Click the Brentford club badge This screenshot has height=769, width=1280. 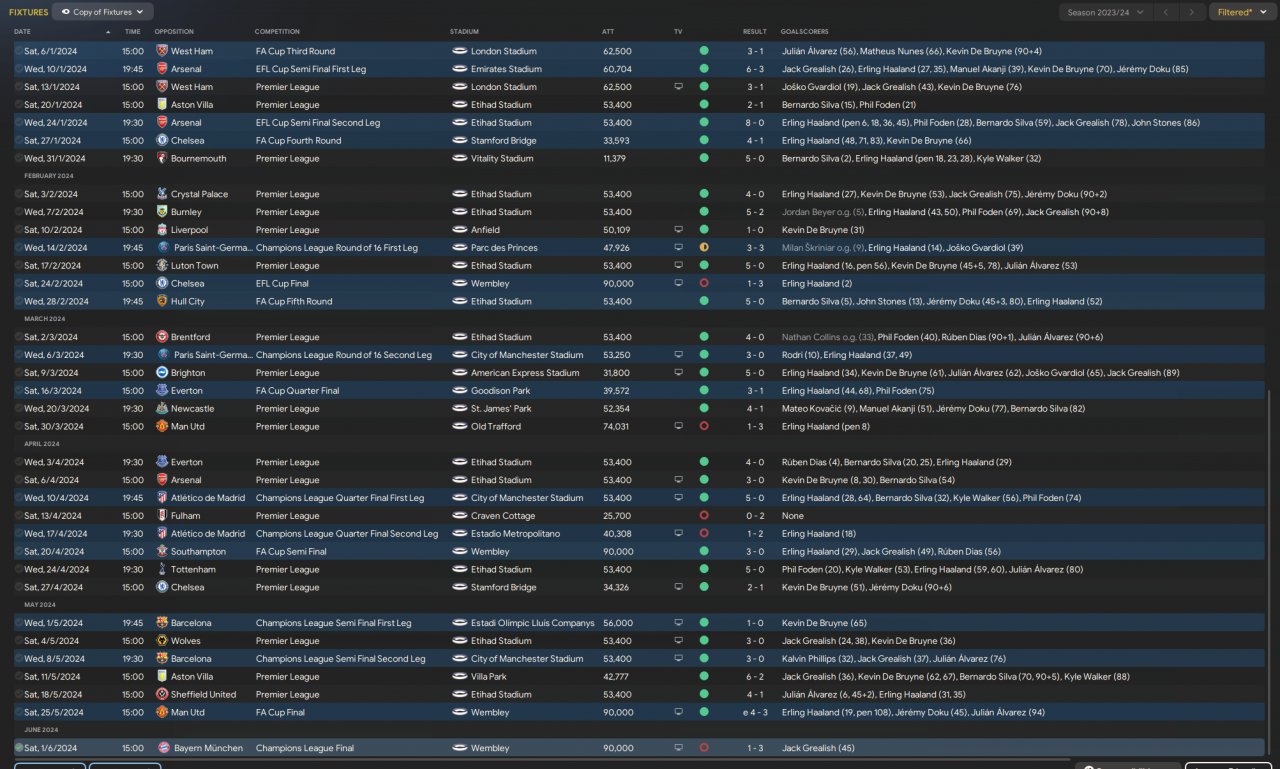click(162, 337)
